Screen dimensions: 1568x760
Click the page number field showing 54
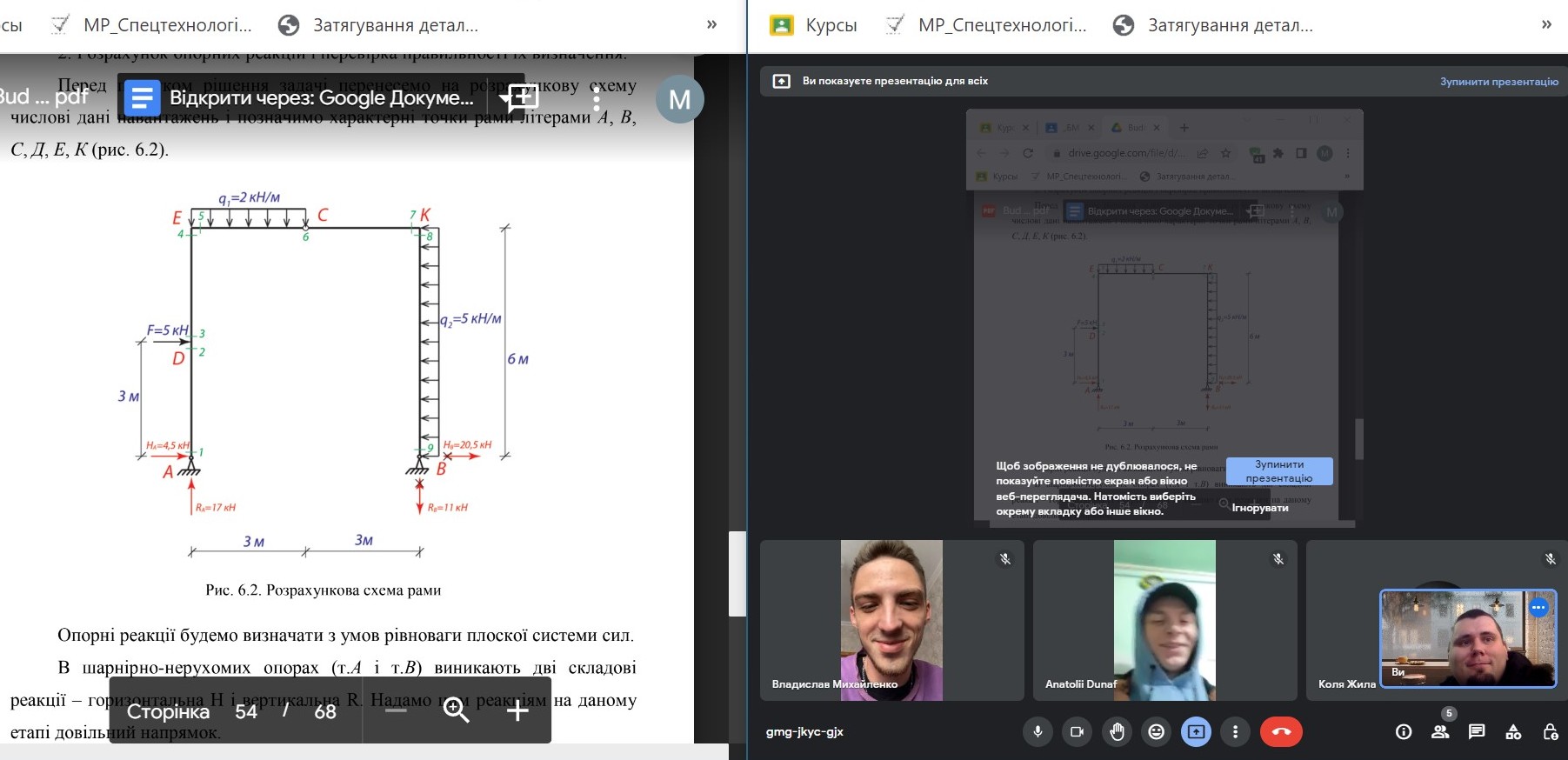point(246,711)
